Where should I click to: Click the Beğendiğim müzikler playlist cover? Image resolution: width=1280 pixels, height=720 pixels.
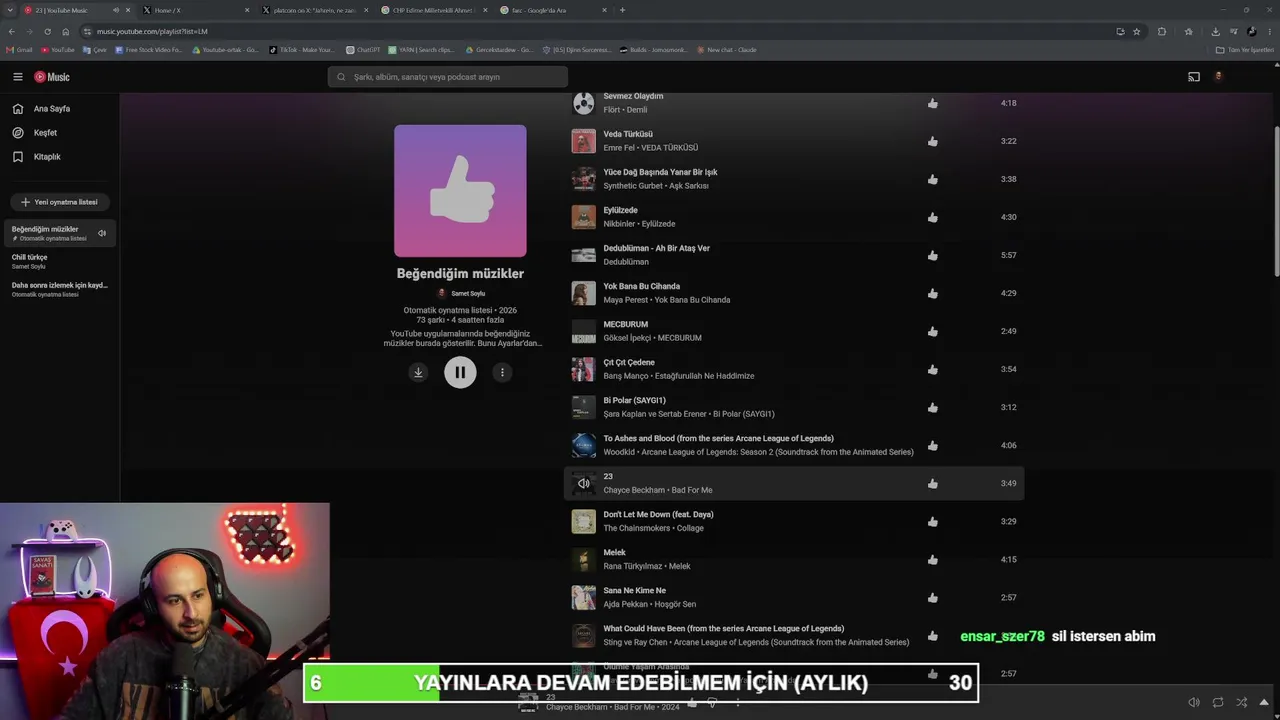click(460, 191)
